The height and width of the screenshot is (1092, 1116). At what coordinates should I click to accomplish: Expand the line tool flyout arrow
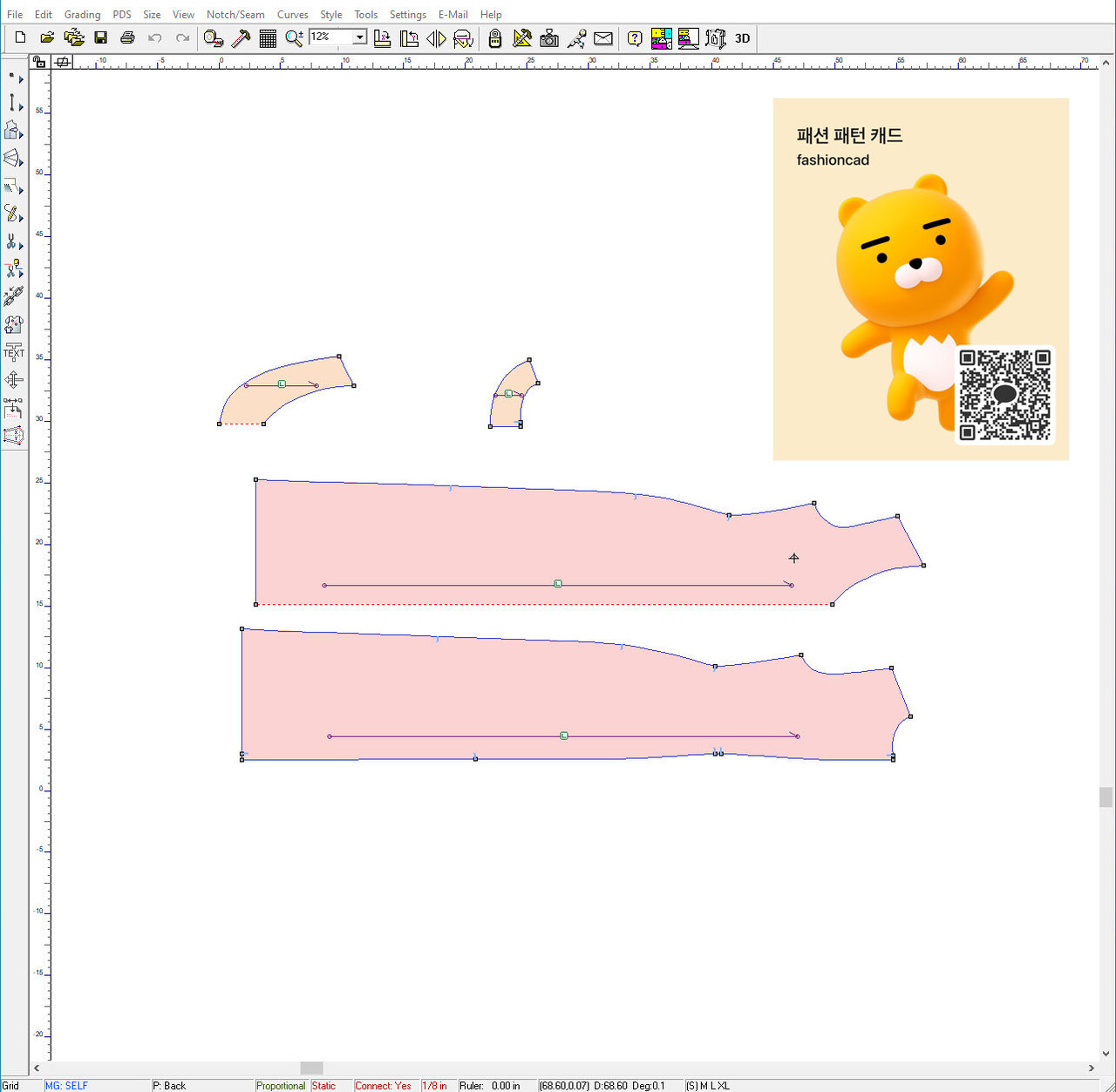[x=21, y=108]
